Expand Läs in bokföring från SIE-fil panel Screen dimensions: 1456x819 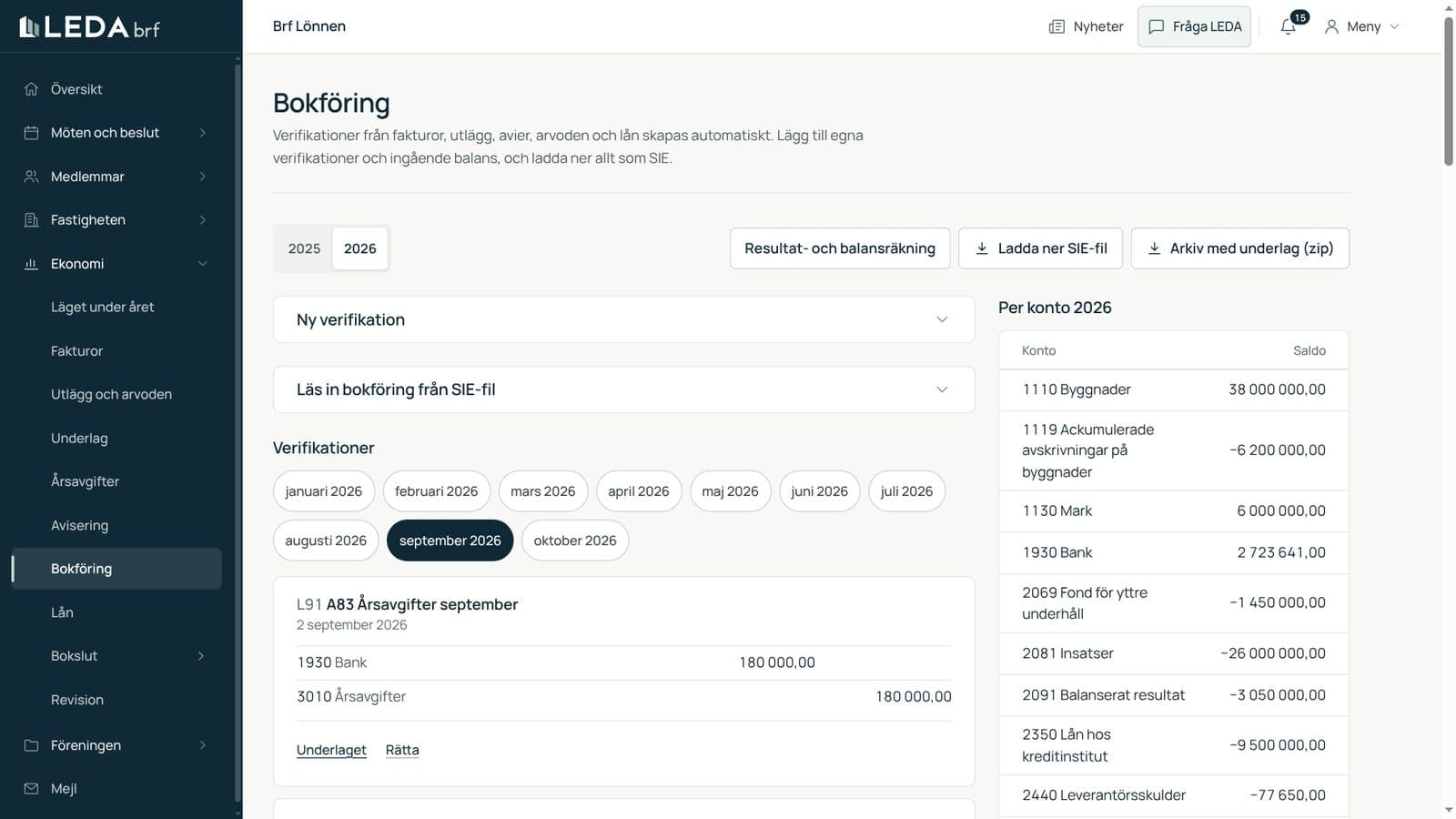623,389
